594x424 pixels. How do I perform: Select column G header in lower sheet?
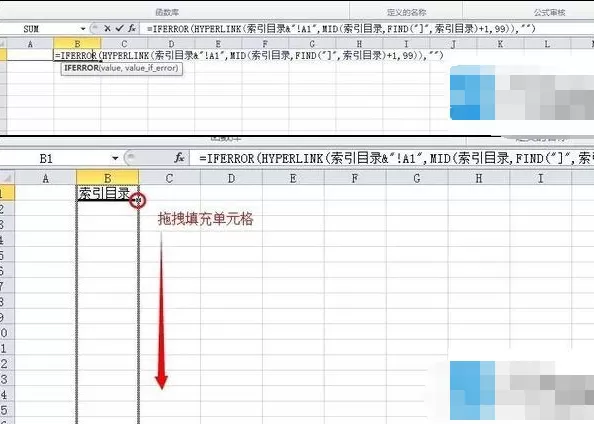click(x=417, y=178)
